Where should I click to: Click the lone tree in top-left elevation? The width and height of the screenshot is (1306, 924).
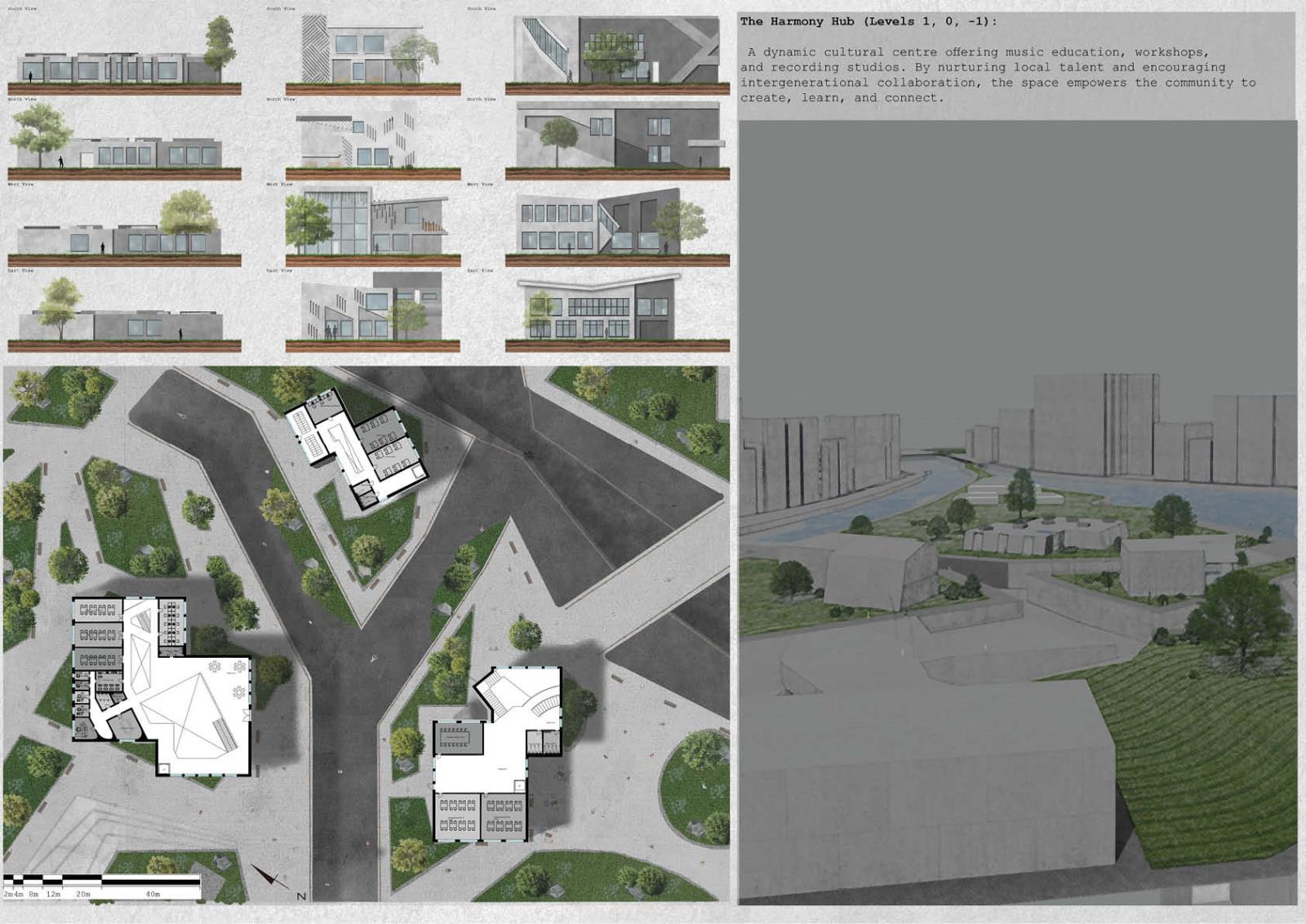(219, 42)
